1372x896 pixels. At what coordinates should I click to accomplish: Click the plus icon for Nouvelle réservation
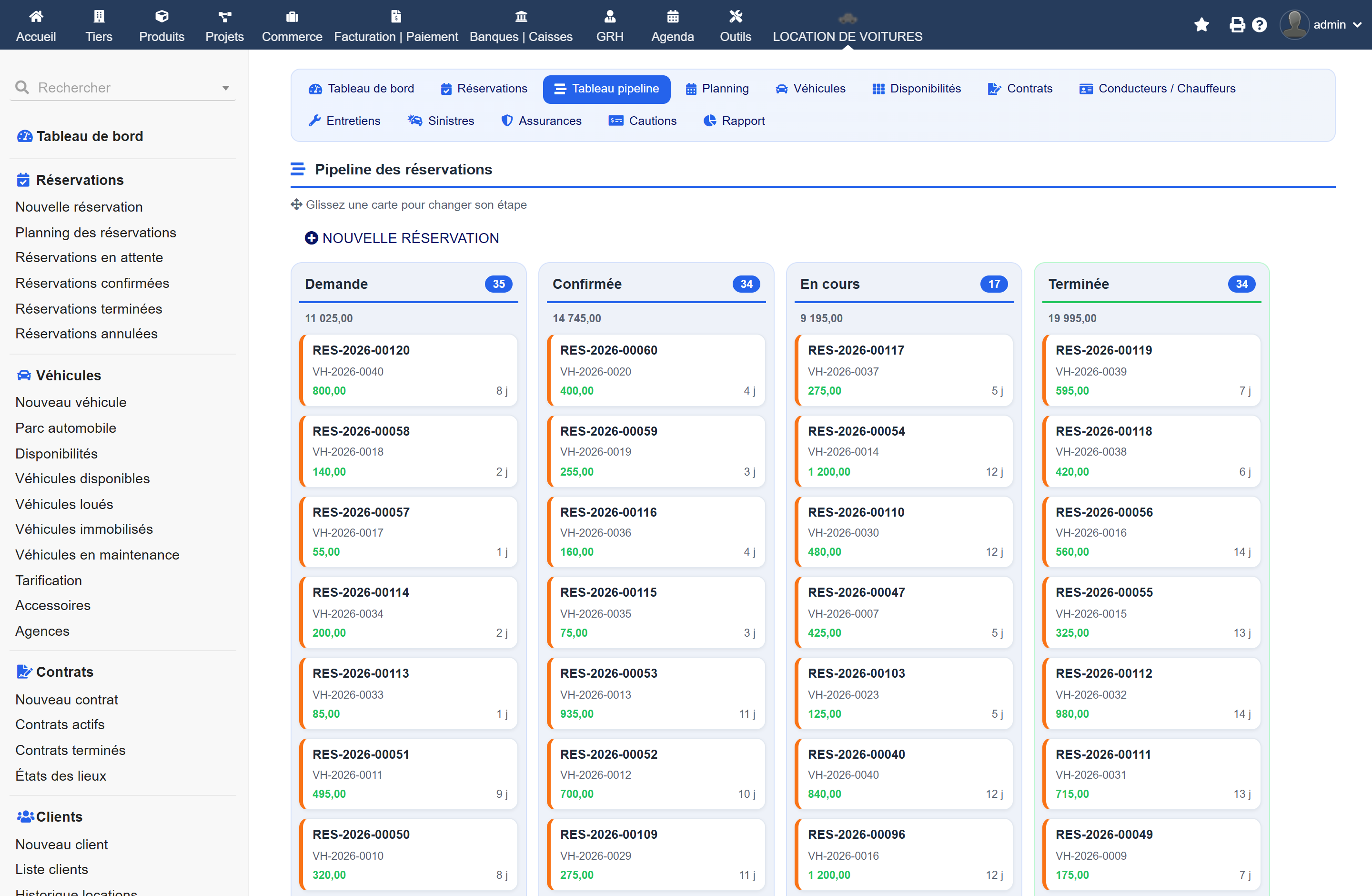click(311, 238)
